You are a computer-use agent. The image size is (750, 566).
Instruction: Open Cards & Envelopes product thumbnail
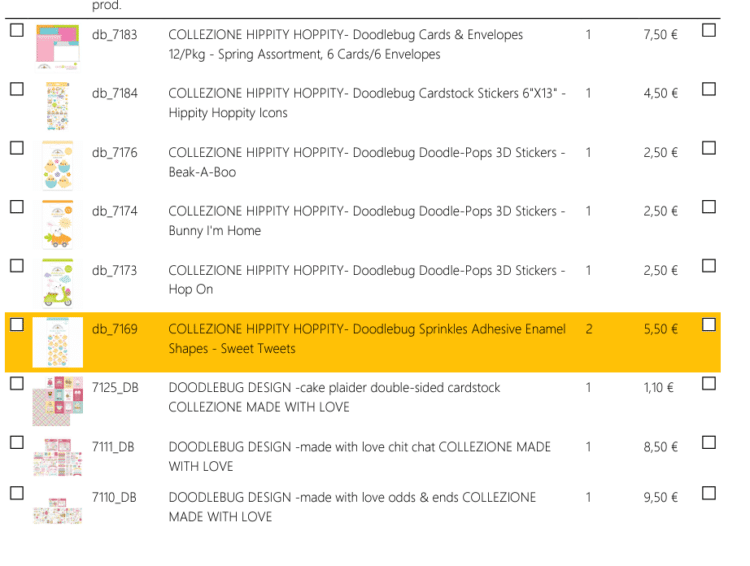click(57, 47)
